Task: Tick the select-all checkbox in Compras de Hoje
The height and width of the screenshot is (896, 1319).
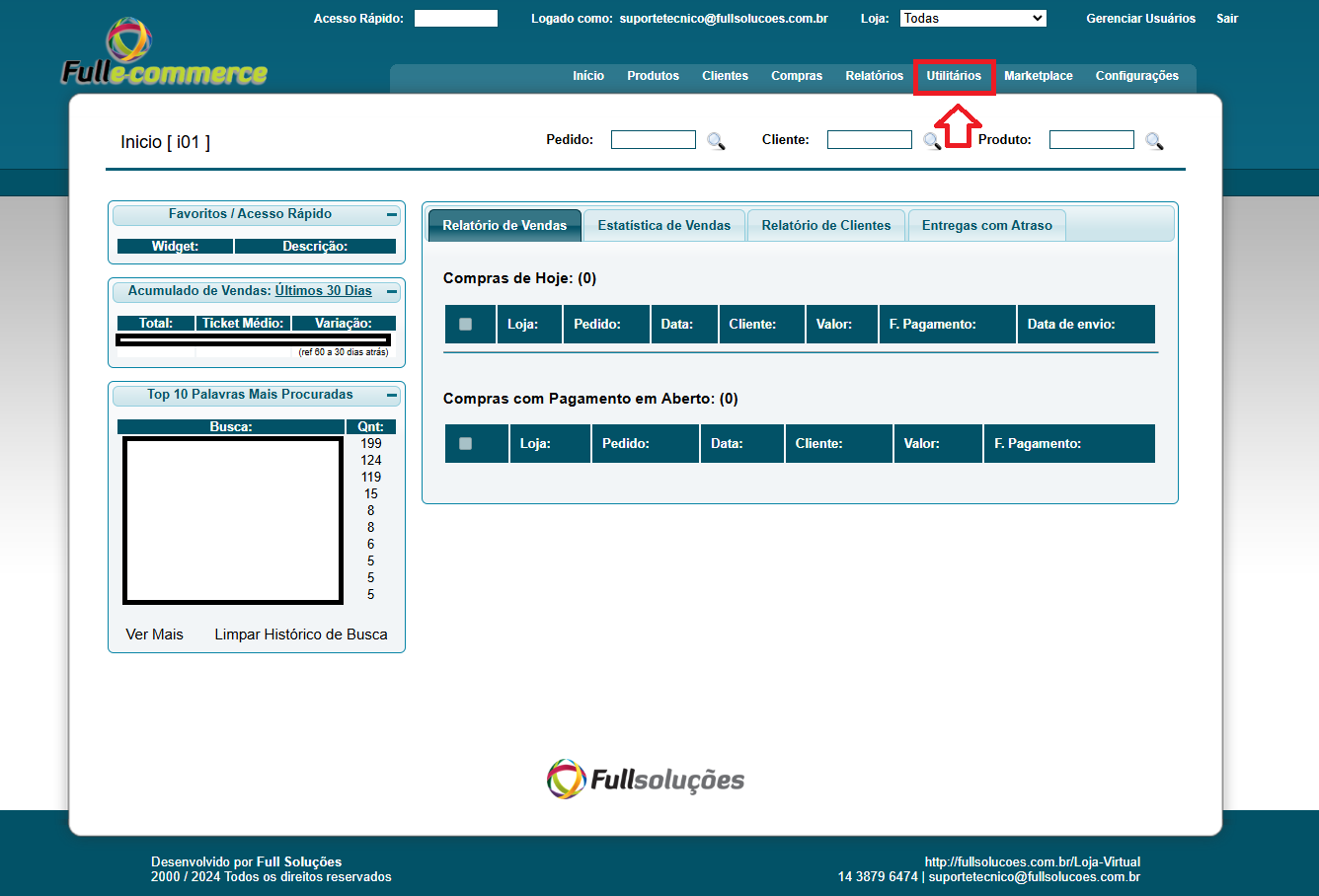Action: point(465,324)
